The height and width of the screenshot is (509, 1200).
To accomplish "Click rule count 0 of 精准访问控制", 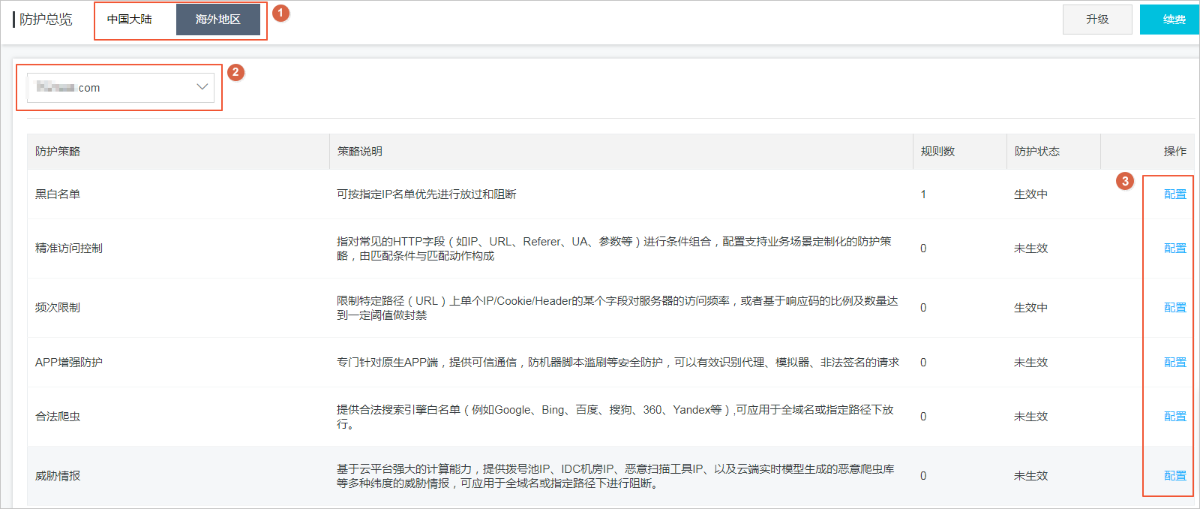I will 923,248.
